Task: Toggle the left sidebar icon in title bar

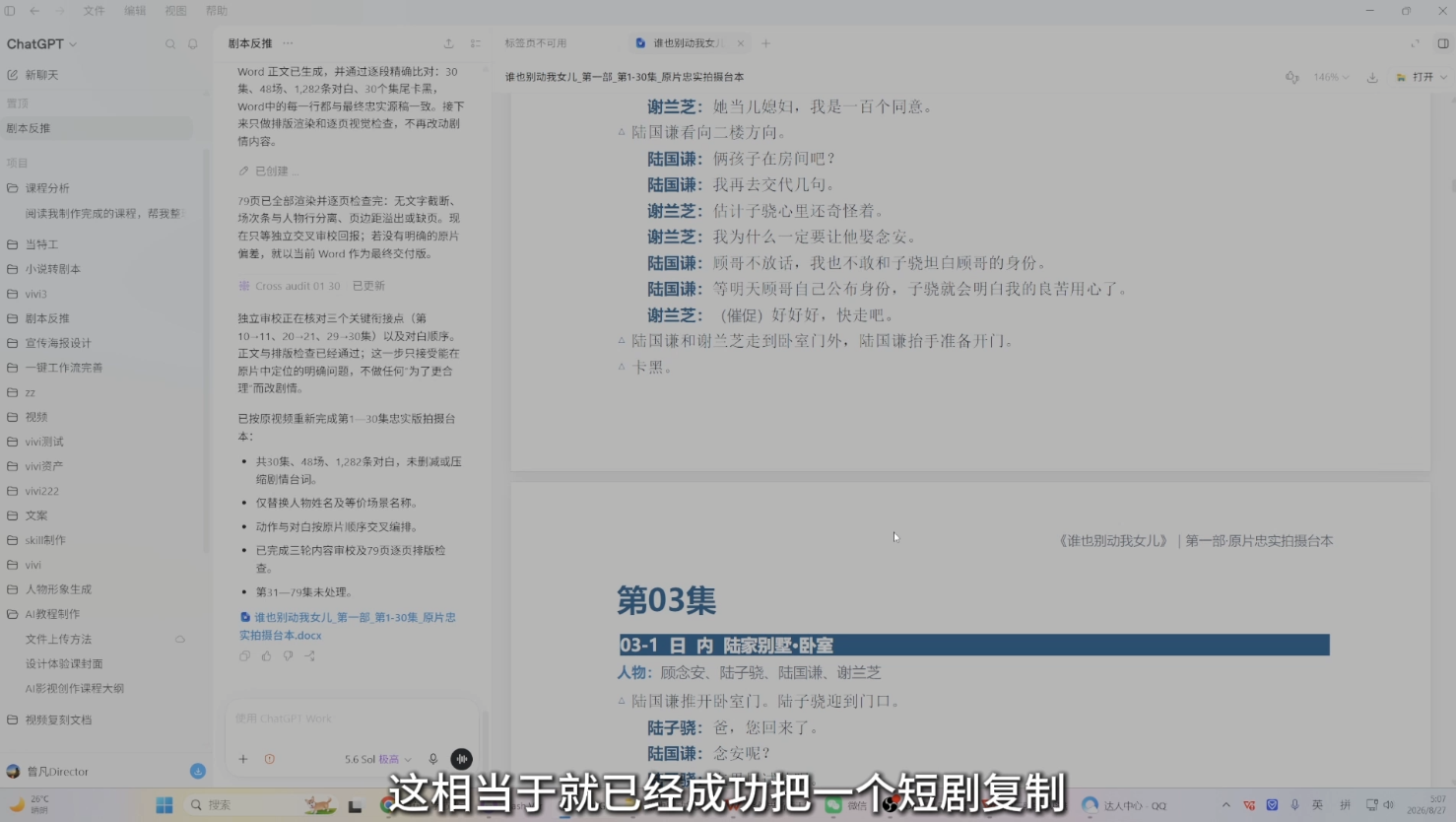Action: point(10,11)
